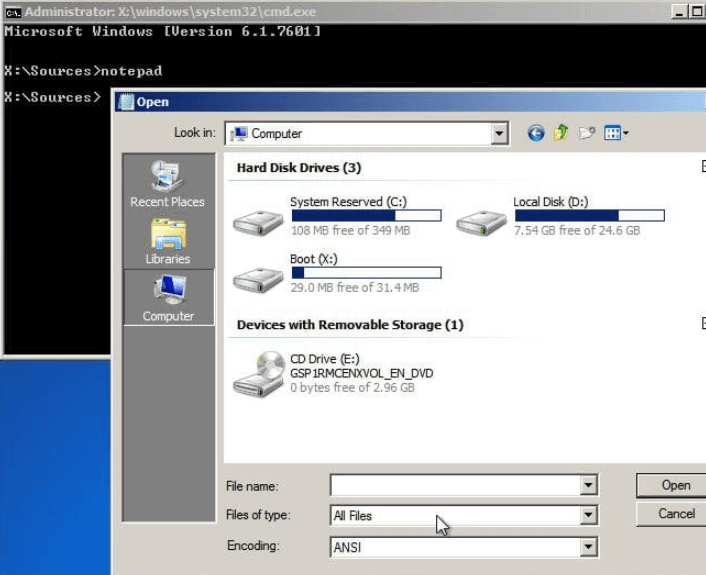The height and width of the screenshot is (575, 706).
Task: Click the "System Reserved (C:)" label
Action: [348, 202]
